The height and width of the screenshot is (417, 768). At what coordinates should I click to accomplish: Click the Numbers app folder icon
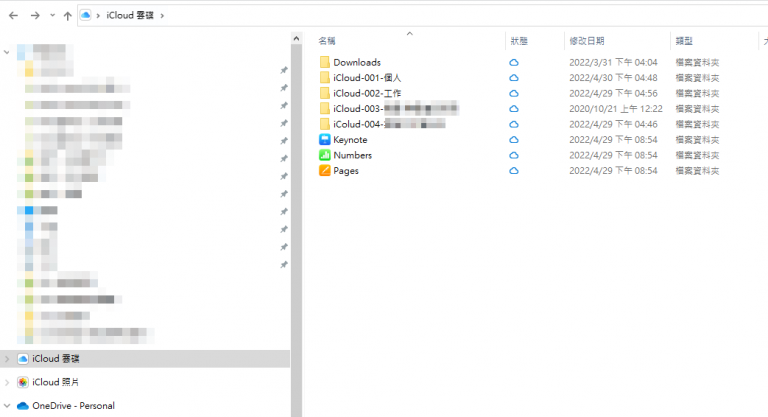point(324,156)
